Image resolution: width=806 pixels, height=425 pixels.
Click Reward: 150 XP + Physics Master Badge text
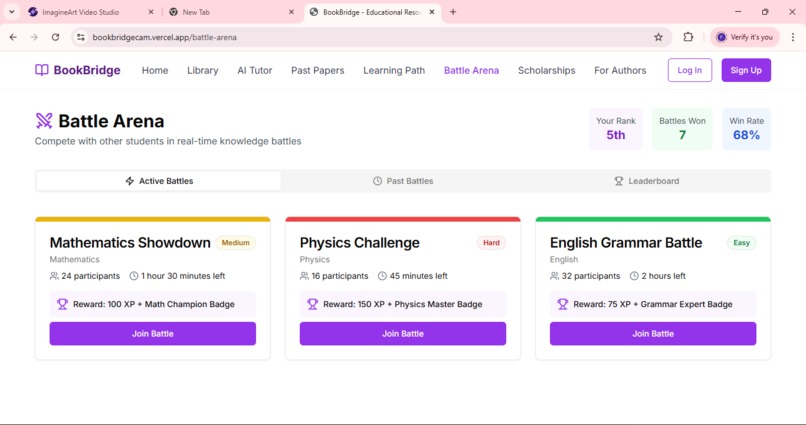(402, 304)
